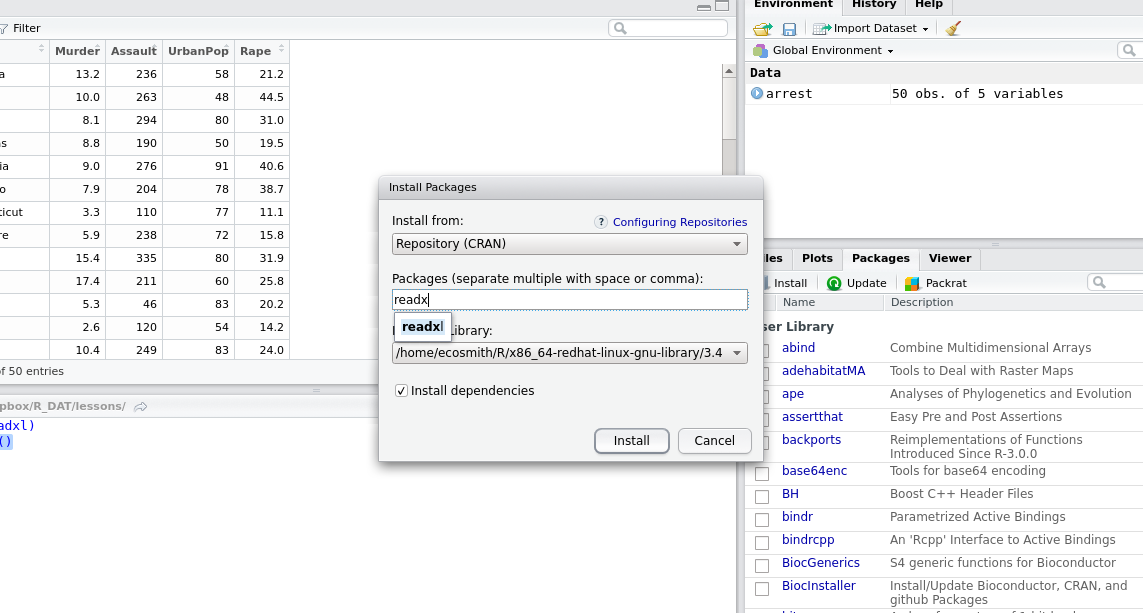Click the Packrat icon
1143x613 pixels.
pos(912,283)
